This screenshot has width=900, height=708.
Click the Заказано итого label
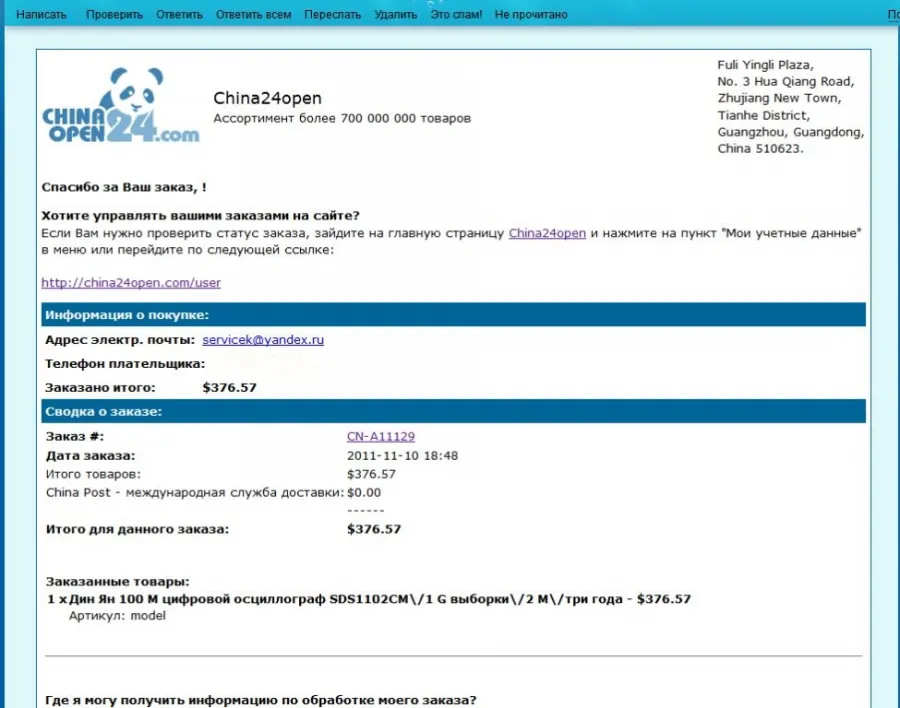[x=100, y=388]
